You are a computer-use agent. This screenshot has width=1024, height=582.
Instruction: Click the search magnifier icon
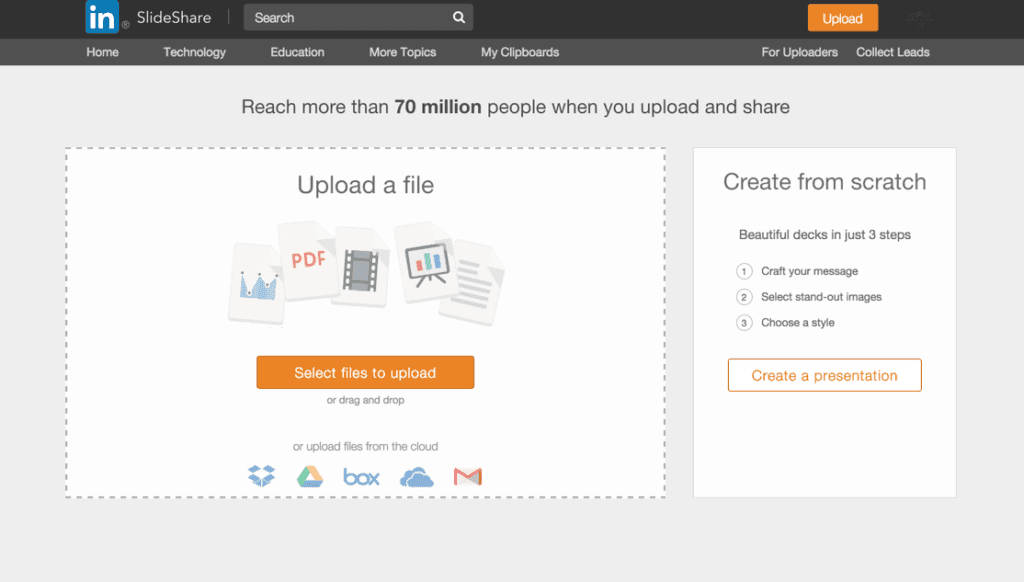coord(459,18)
